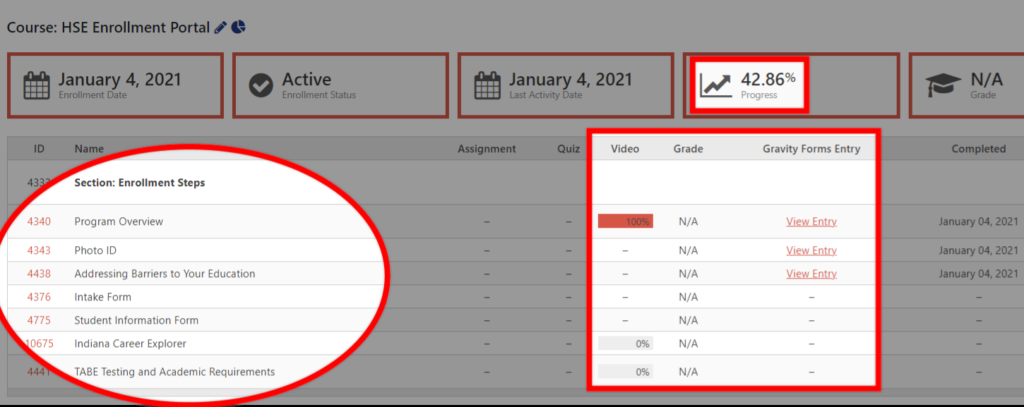Image resolution: width=1024 pixels, height=407 pixels.
Task: Click the Video column header
Action: pyautogui.click(x=625, y=149)
